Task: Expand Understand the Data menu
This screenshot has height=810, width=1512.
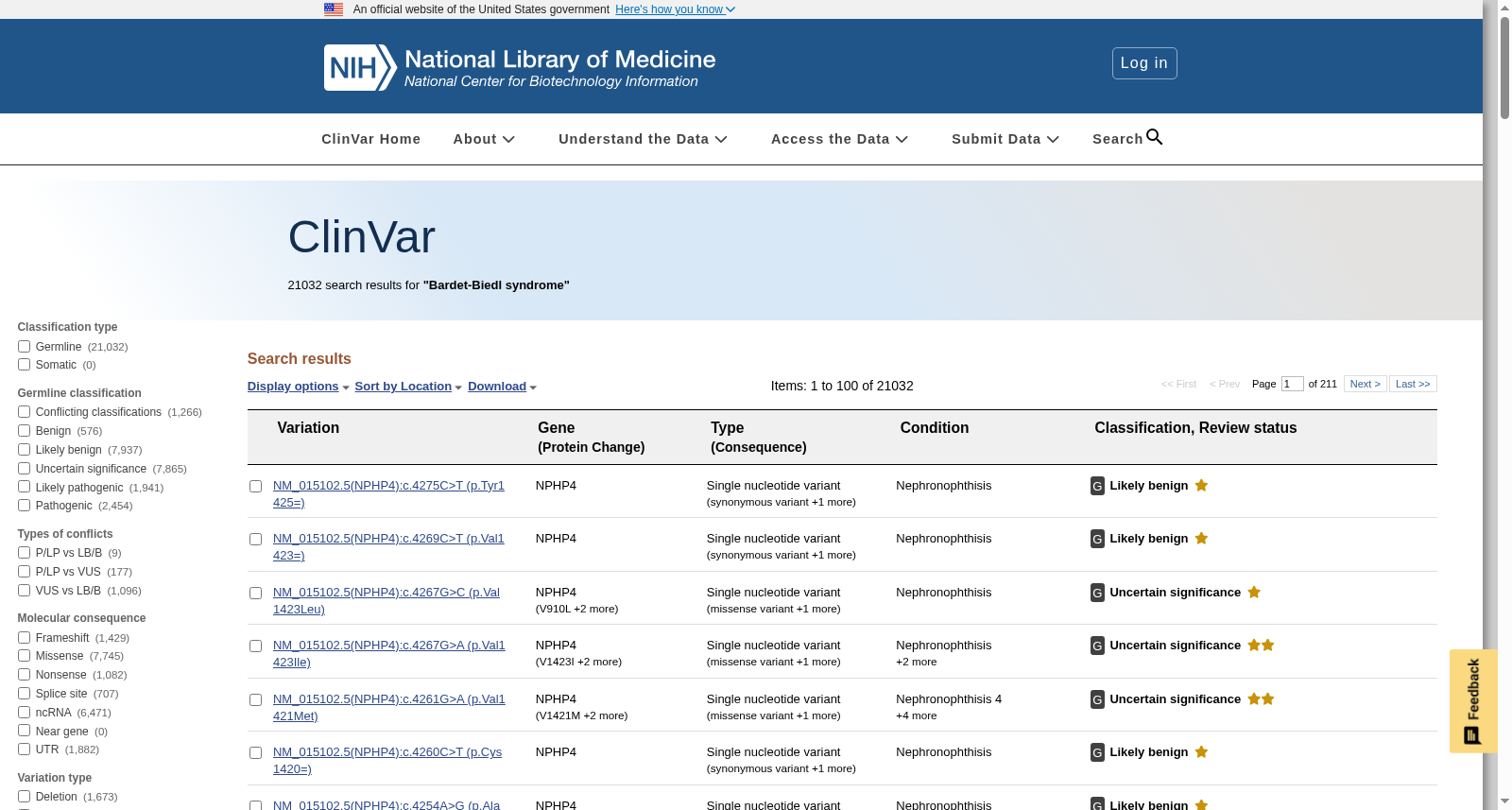Action: [643, 139]
